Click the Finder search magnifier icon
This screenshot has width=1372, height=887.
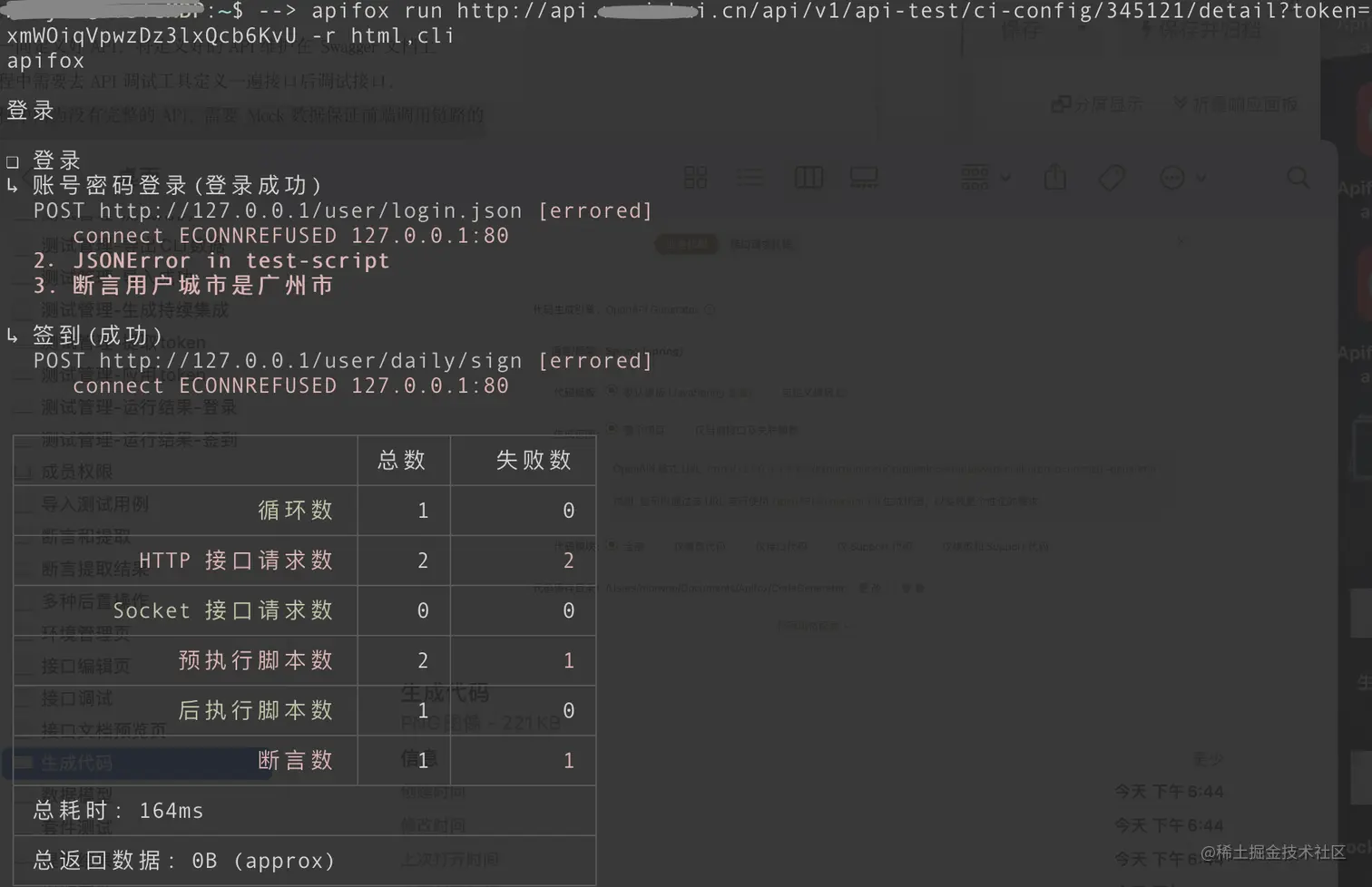(1298, 178)
